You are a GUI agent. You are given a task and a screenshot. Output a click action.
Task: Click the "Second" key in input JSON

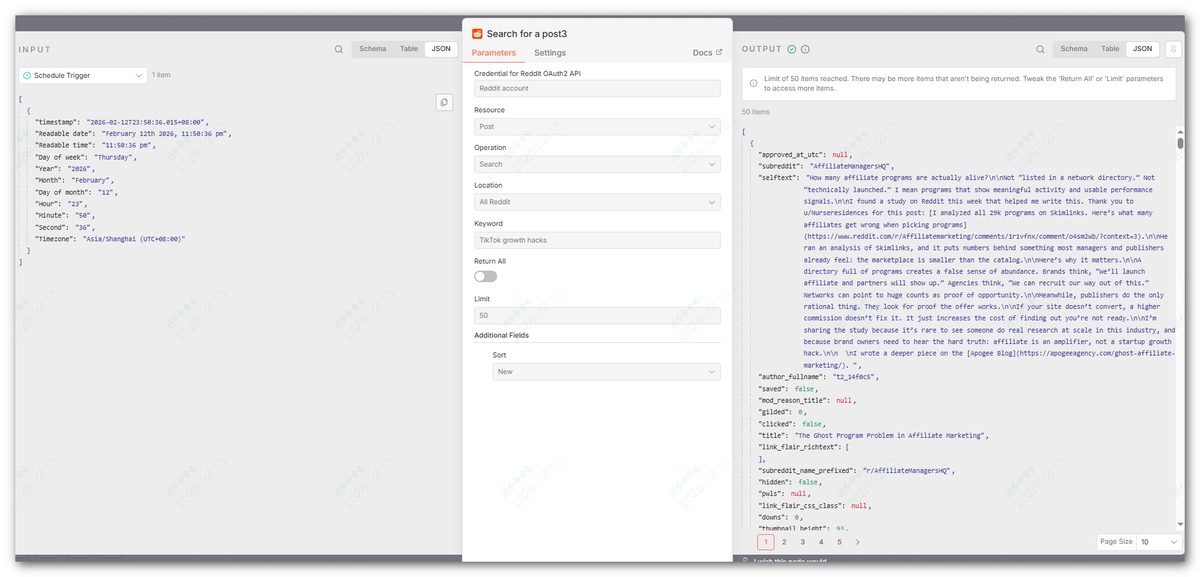[51, 227]
